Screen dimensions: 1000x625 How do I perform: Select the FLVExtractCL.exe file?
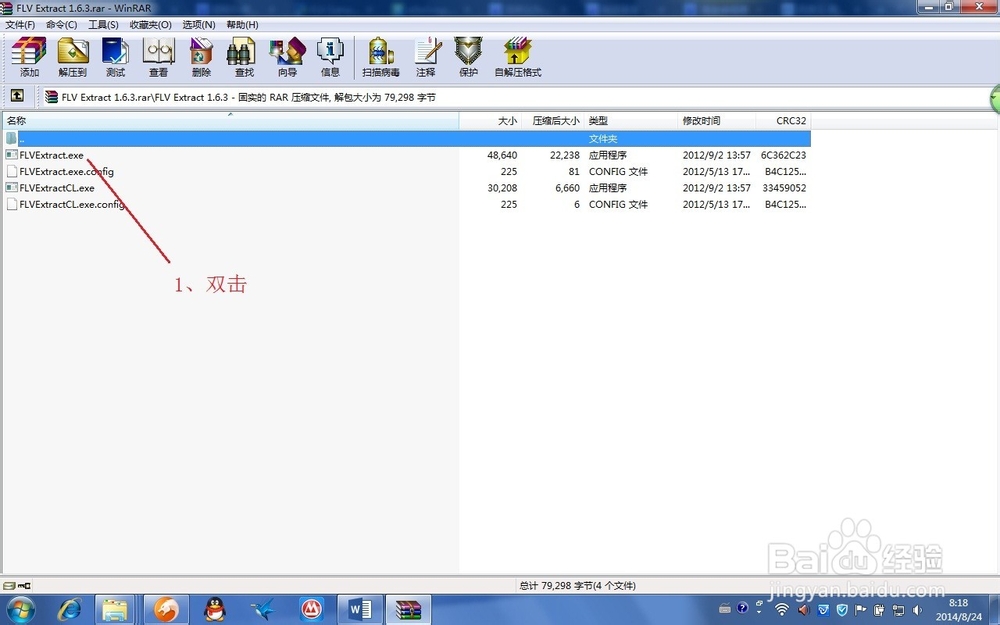pos(57,188)
